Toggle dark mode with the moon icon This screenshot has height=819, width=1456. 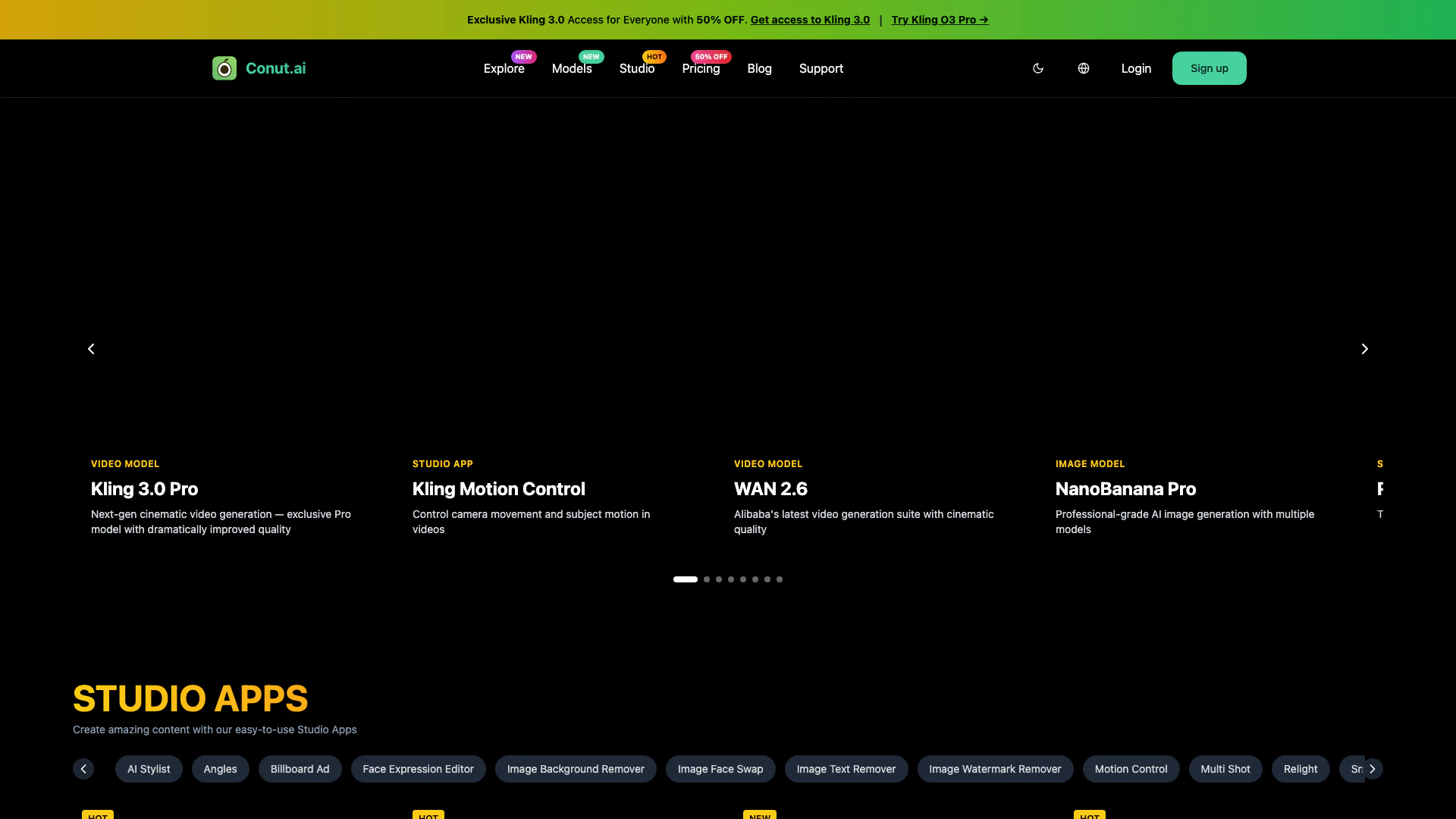(1038, 68)
